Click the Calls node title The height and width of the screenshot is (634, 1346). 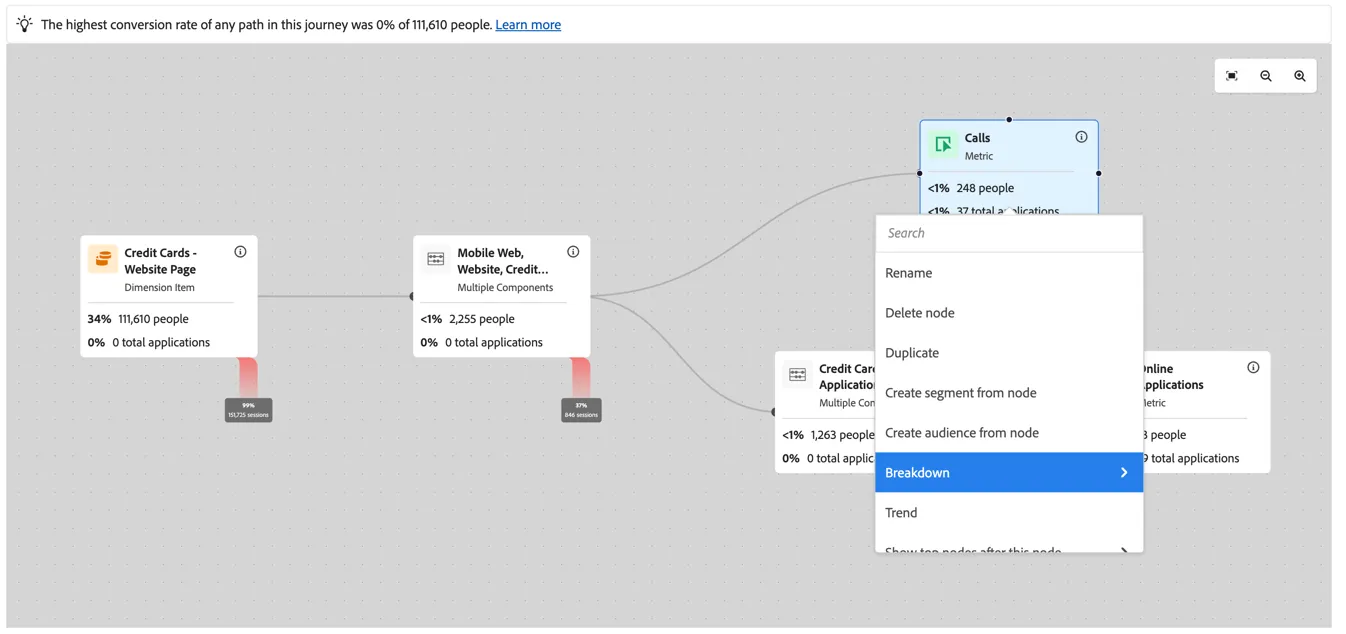tap(977, 138)
